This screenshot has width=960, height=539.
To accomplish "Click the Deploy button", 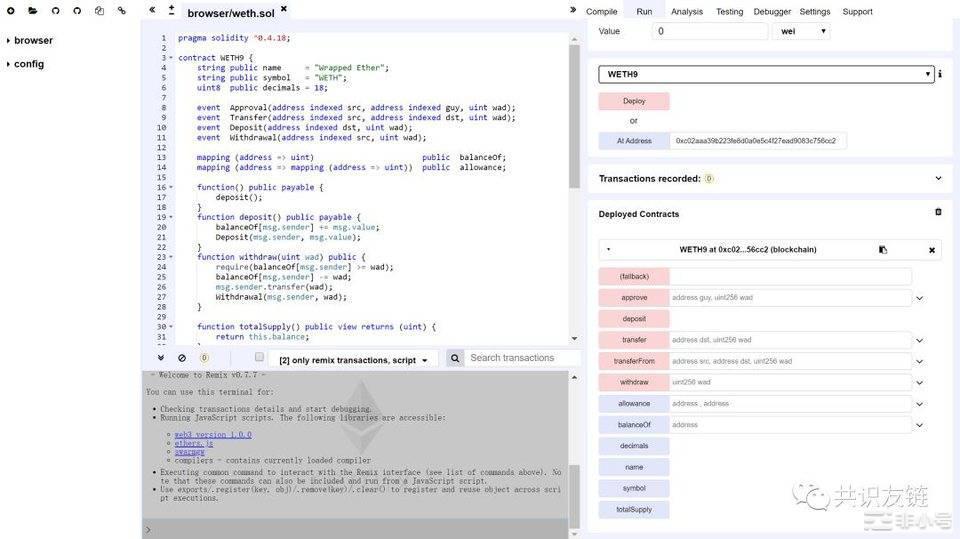I will point(634,101).
